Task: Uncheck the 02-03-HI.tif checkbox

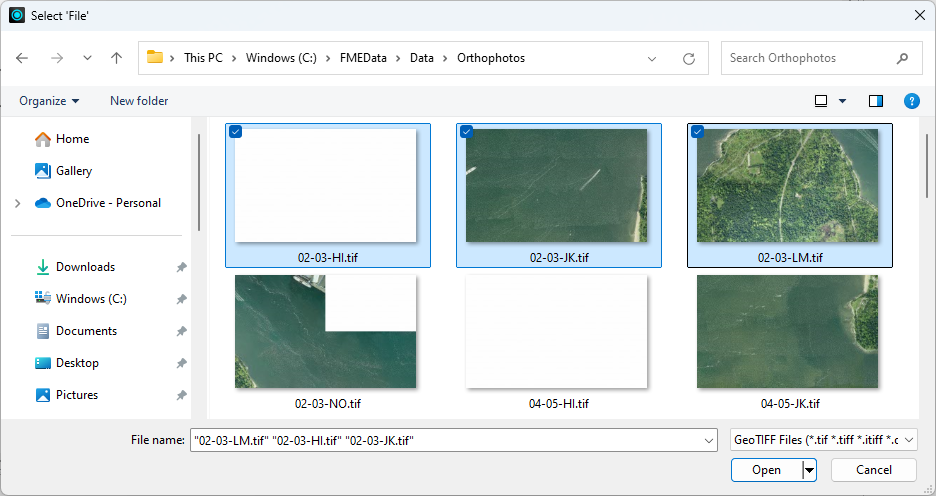Action: pyautogui.click(x=235, y=131)
